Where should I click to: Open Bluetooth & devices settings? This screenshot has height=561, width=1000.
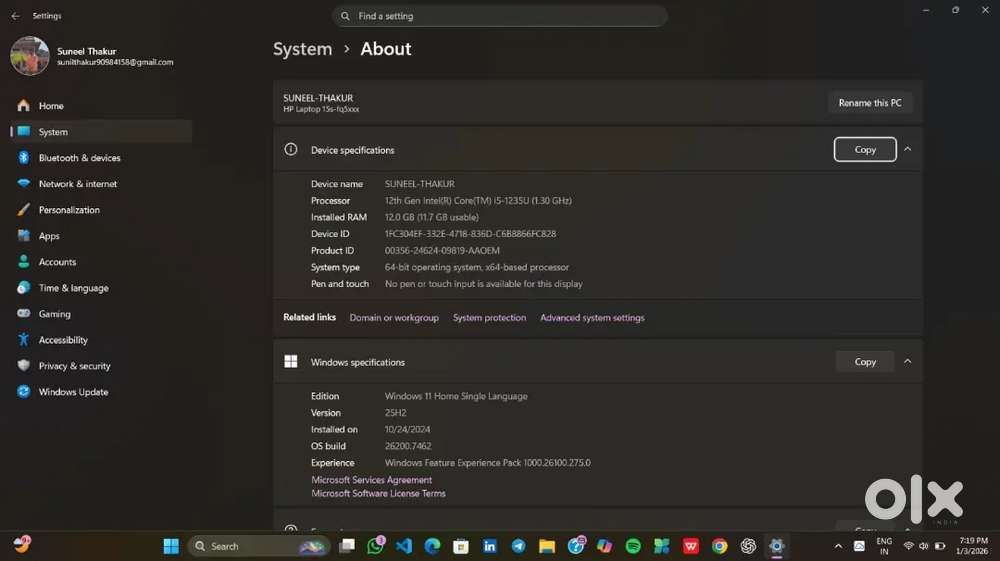(79, 158)
